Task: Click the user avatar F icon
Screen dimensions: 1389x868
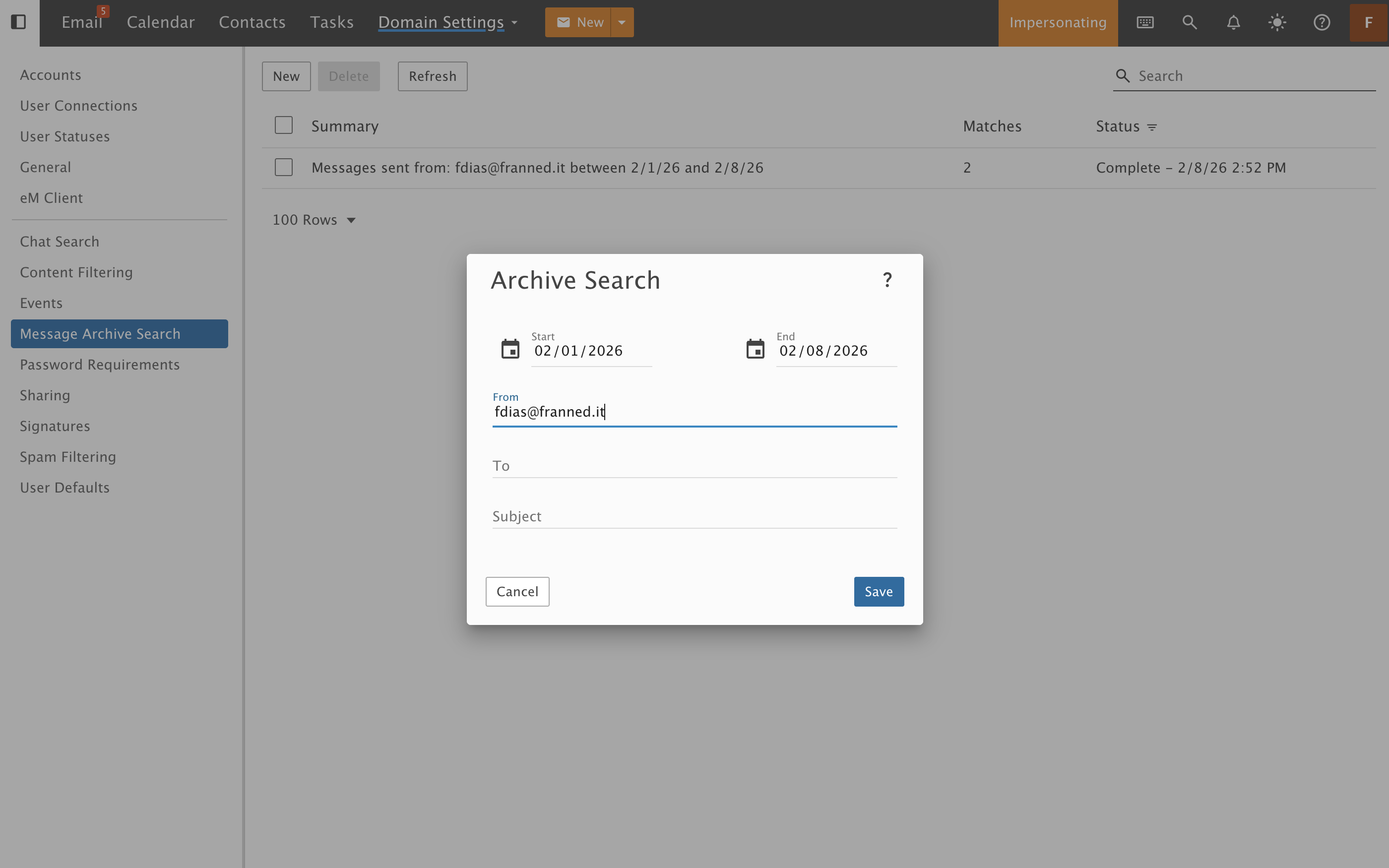Action: coord(1368,22)
